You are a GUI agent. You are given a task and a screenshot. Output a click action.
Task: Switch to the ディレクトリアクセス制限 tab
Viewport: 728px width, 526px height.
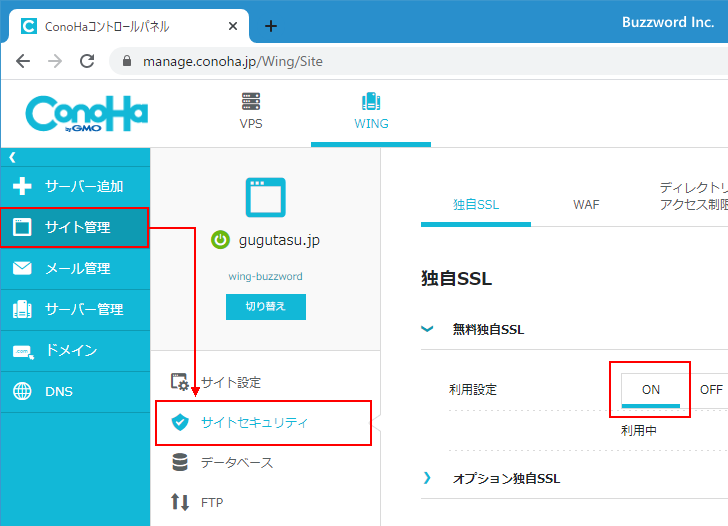(694, 196)
